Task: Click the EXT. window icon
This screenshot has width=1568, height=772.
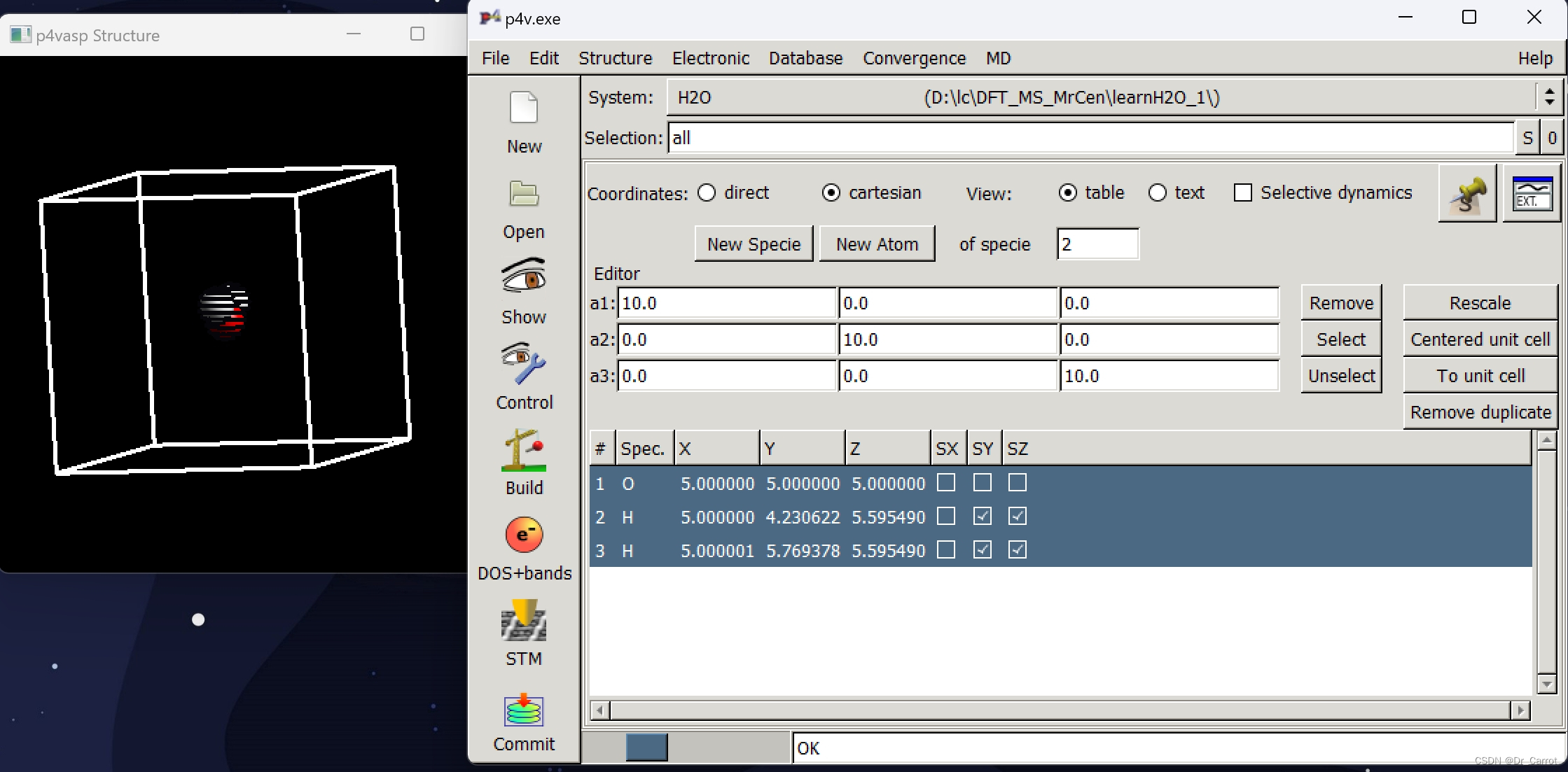Action: [1531, 194]
